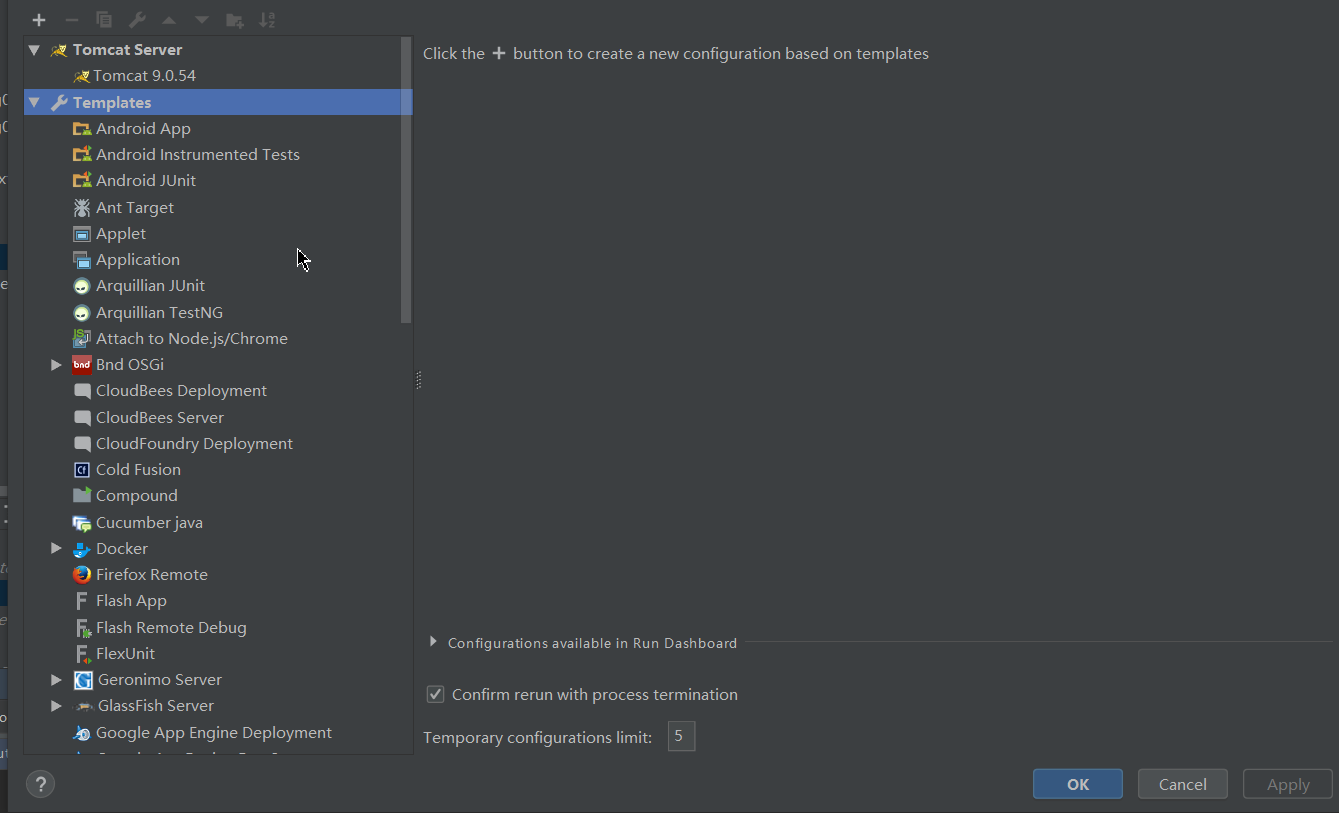Collapse the Templates tree node
The width and height of the screenshot is (1339, 813).
[x=34, y=102]
